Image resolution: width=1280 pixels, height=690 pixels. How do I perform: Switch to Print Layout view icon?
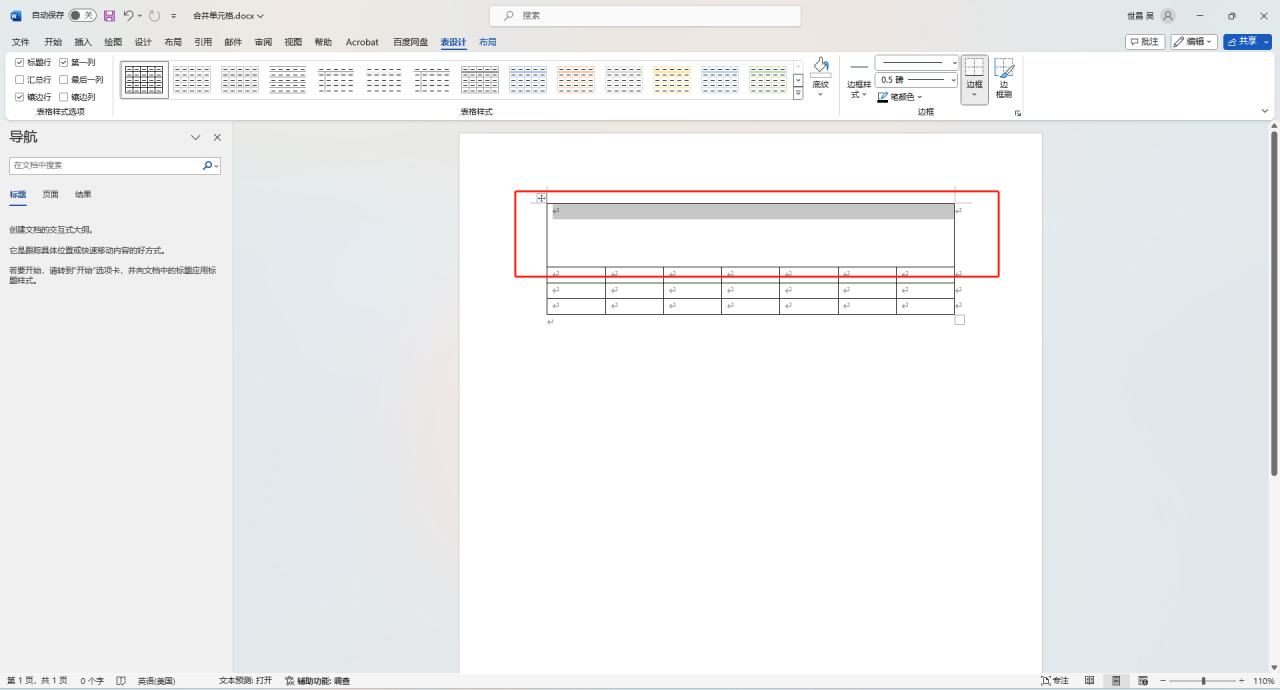[1116, 681]
